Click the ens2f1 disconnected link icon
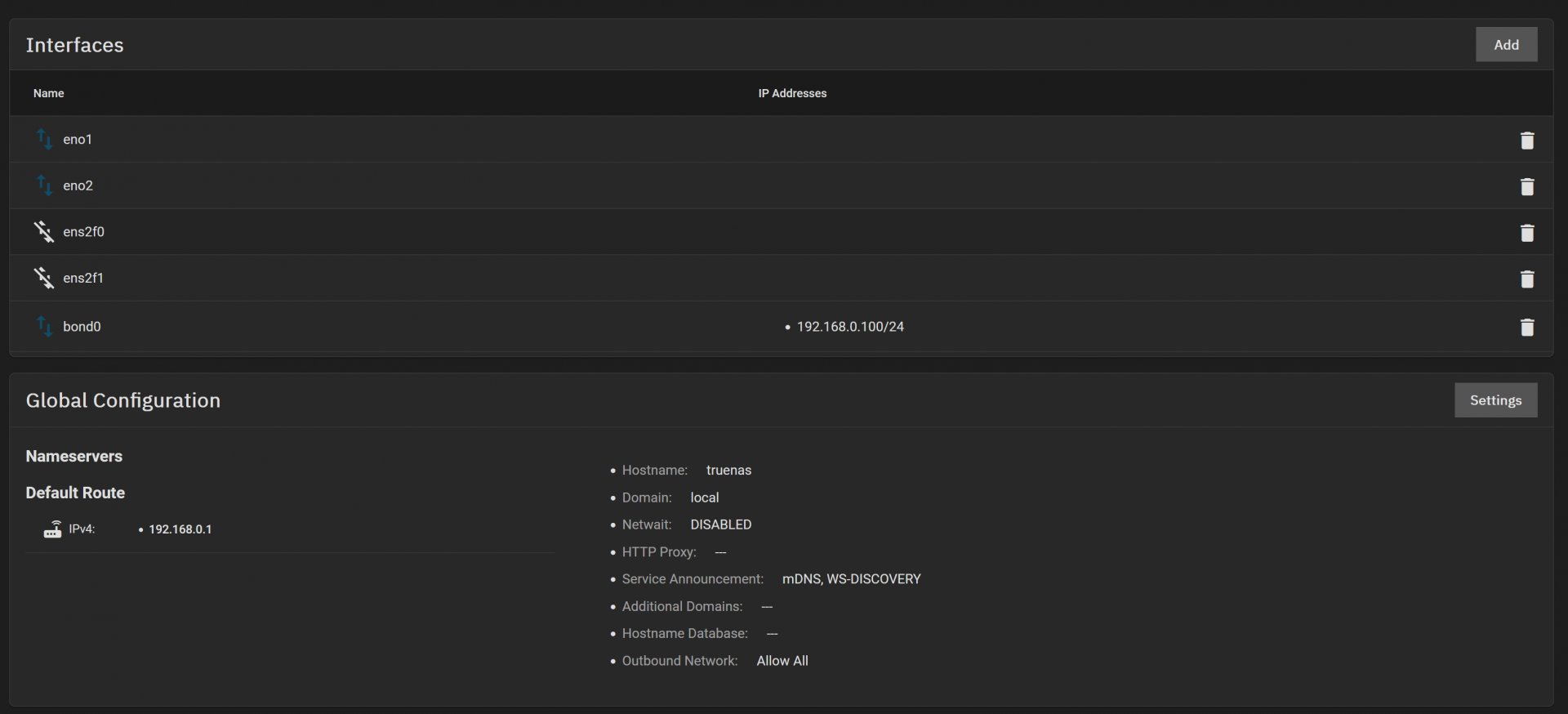1568x714 pixels. point(44,278)
